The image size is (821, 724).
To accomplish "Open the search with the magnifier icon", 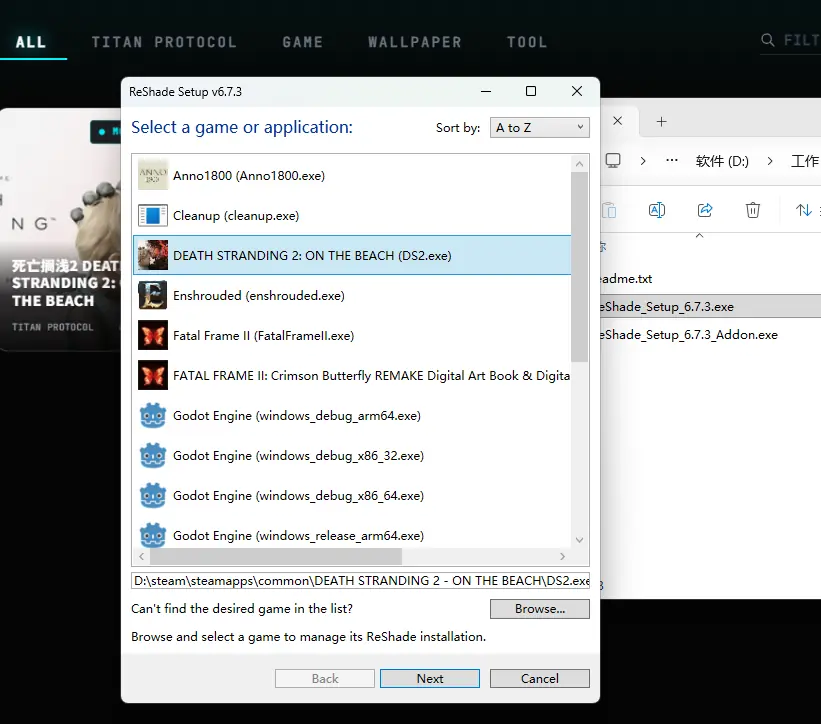I will [768, 40].
